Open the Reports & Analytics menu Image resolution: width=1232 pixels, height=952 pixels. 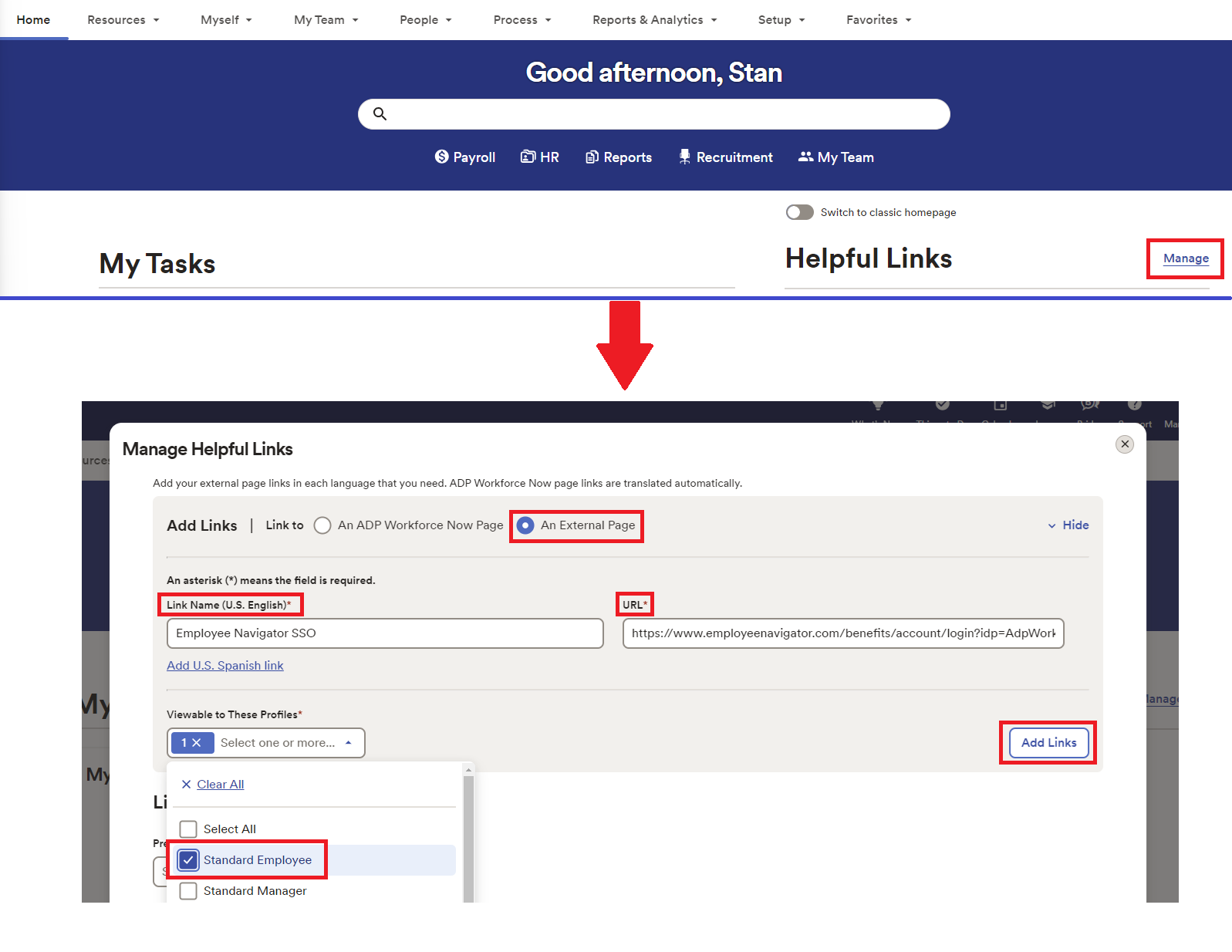[x=654, y=20]
